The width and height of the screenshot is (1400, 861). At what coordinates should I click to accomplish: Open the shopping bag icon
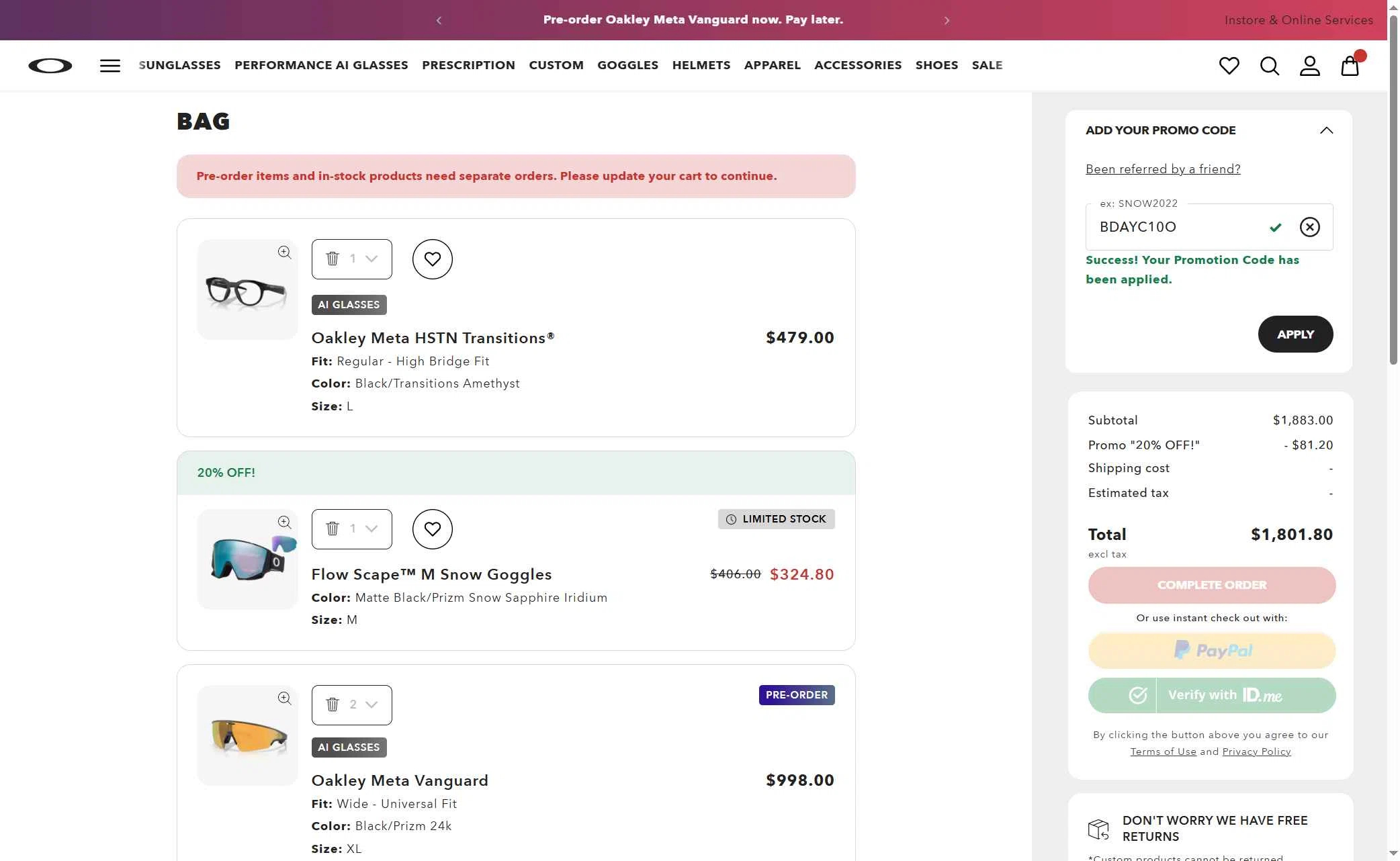tap(1350, 65)
